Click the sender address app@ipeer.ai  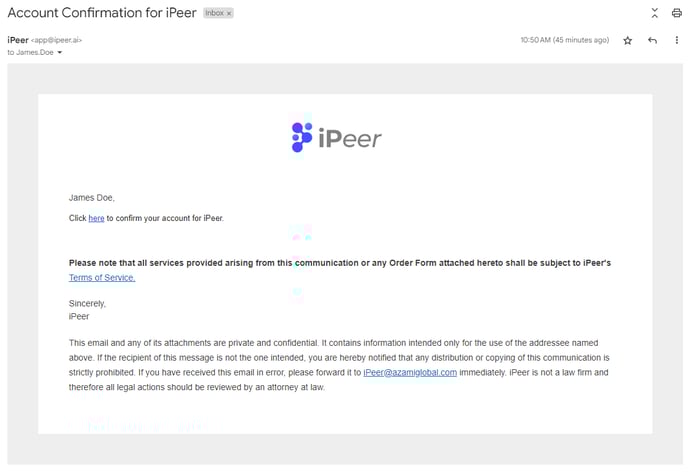point(57,40)
